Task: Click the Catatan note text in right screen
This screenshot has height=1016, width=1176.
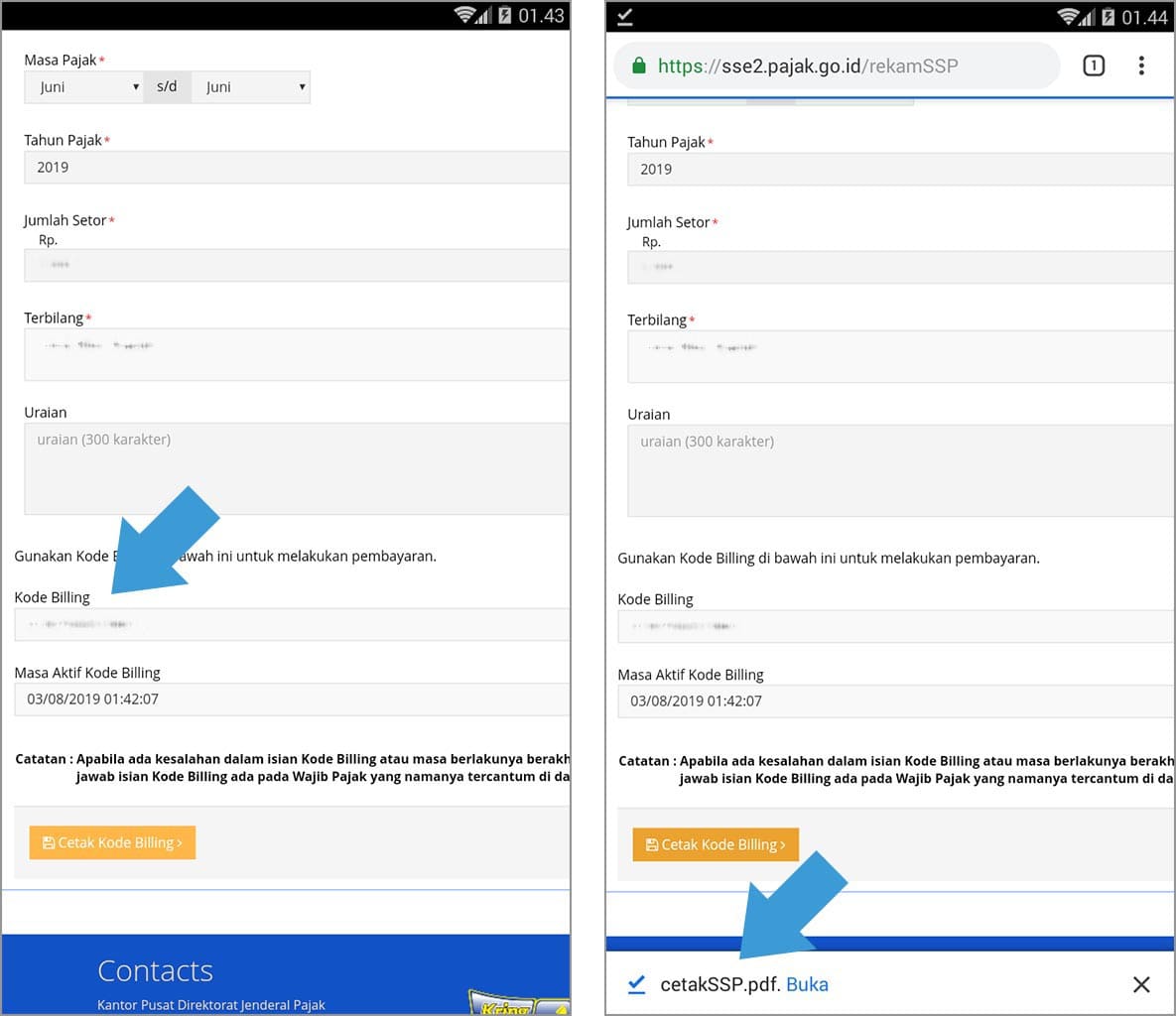Action: pyautogui.click(x=896, y=770)
